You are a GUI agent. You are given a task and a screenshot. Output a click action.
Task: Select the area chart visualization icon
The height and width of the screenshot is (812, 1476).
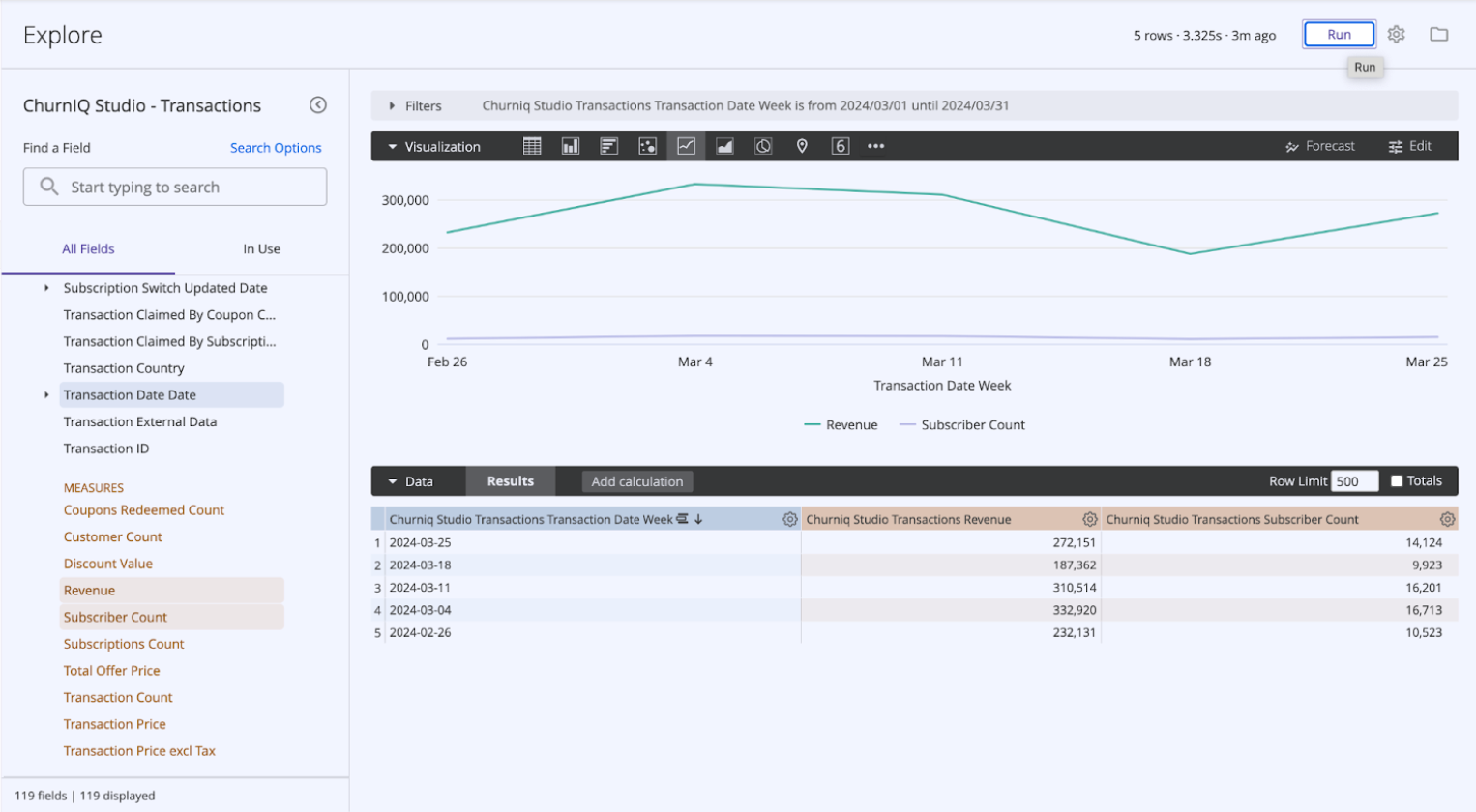point(724,146)
